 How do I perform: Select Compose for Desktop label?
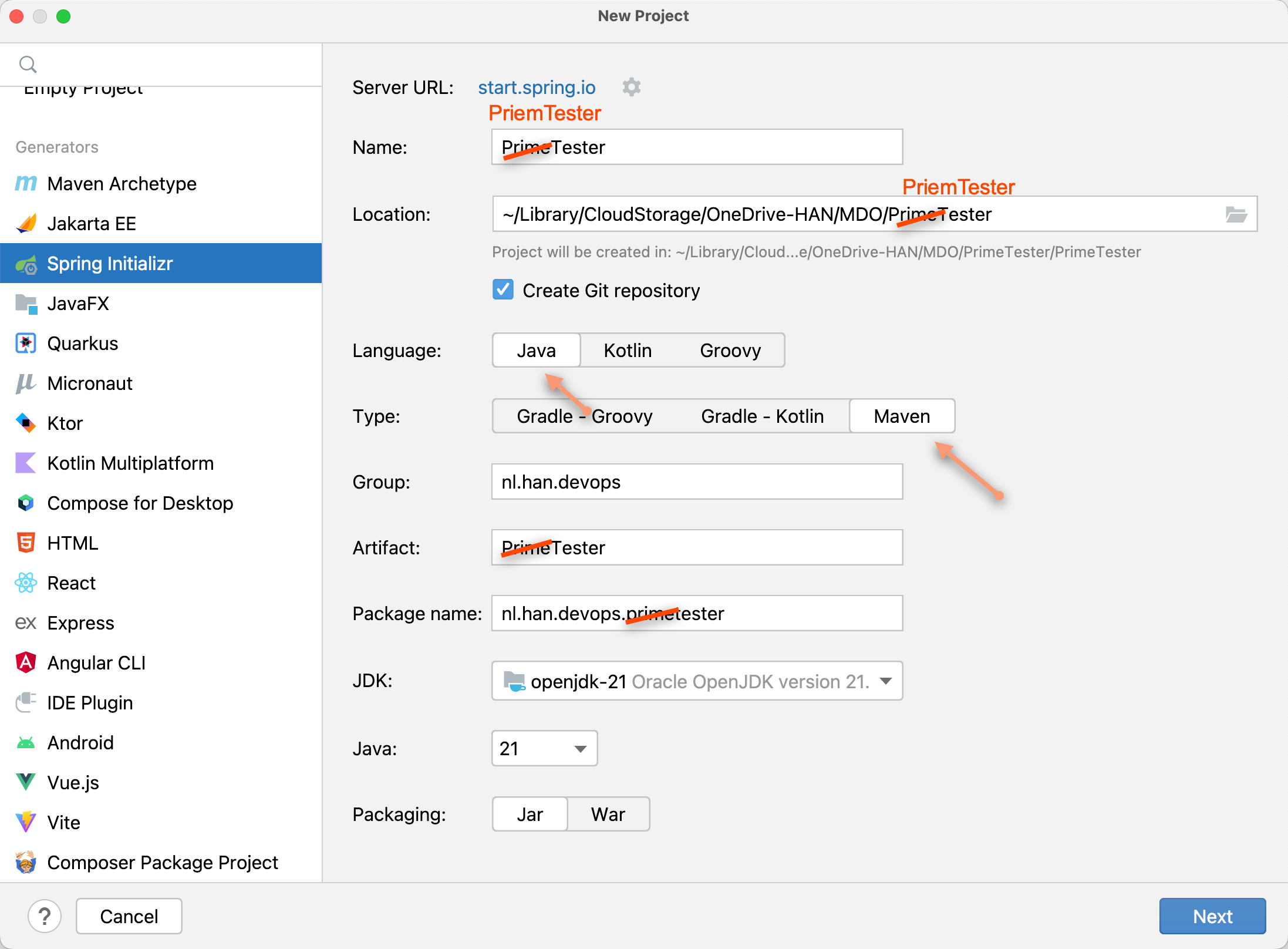coord(140,503)
